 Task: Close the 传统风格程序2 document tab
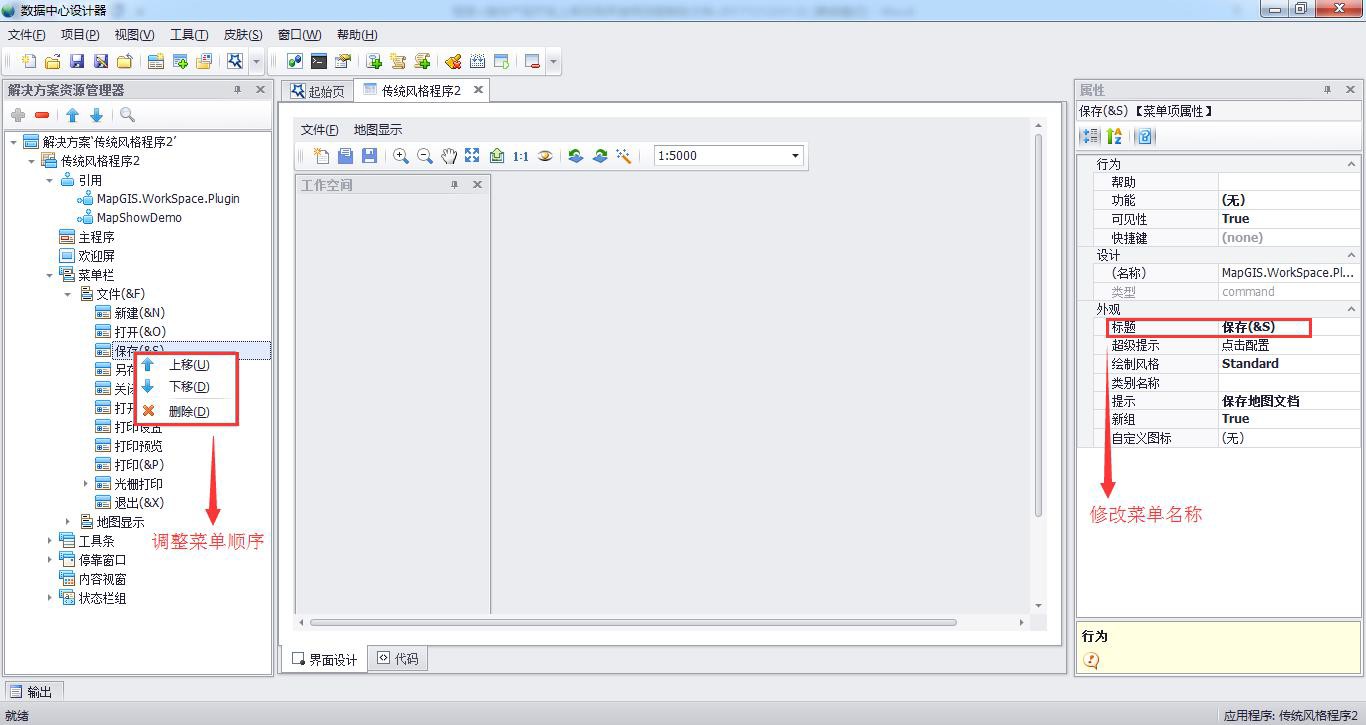478,90
